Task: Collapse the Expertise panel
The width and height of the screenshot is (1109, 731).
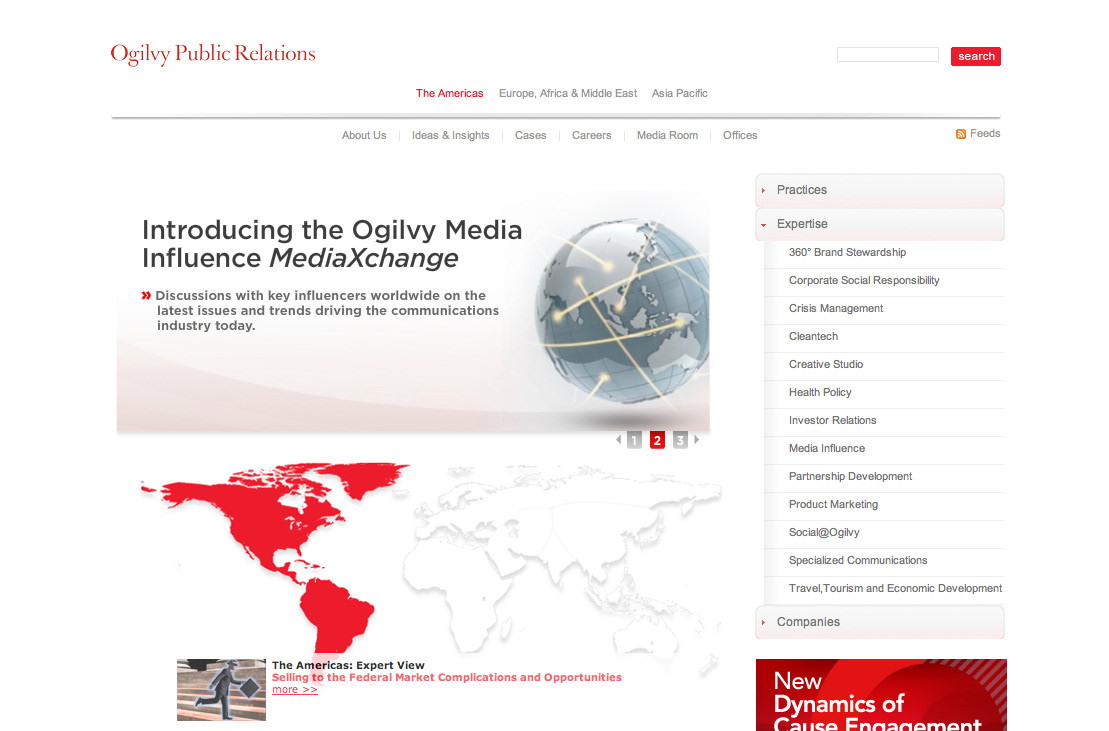Action: (880, 224)
